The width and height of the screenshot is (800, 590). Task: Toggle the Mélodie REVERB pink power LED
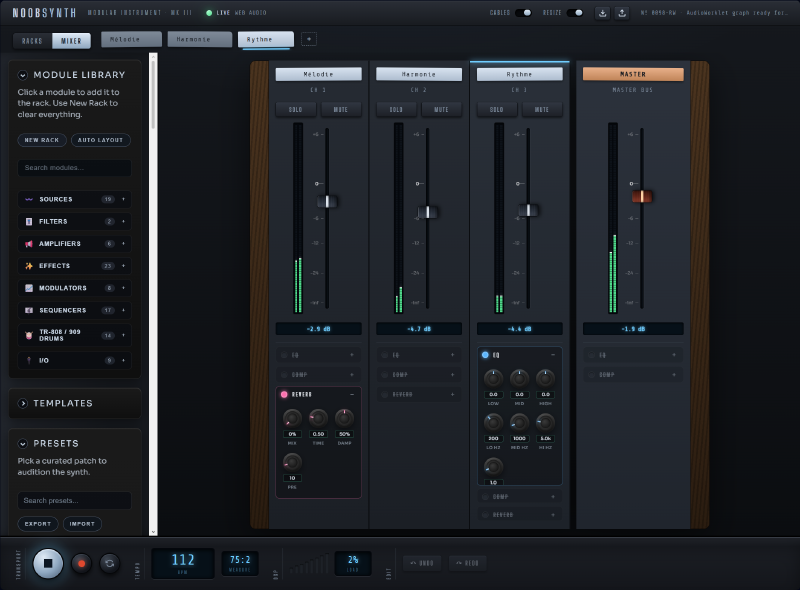coord(284,395)
